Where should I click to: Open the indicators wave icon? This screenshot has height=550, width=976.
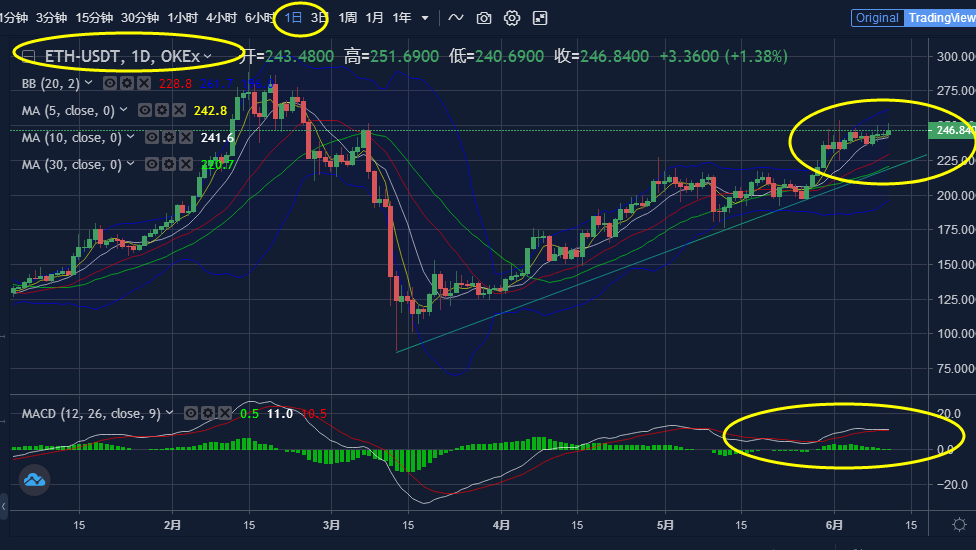click(x=456, y=17)
